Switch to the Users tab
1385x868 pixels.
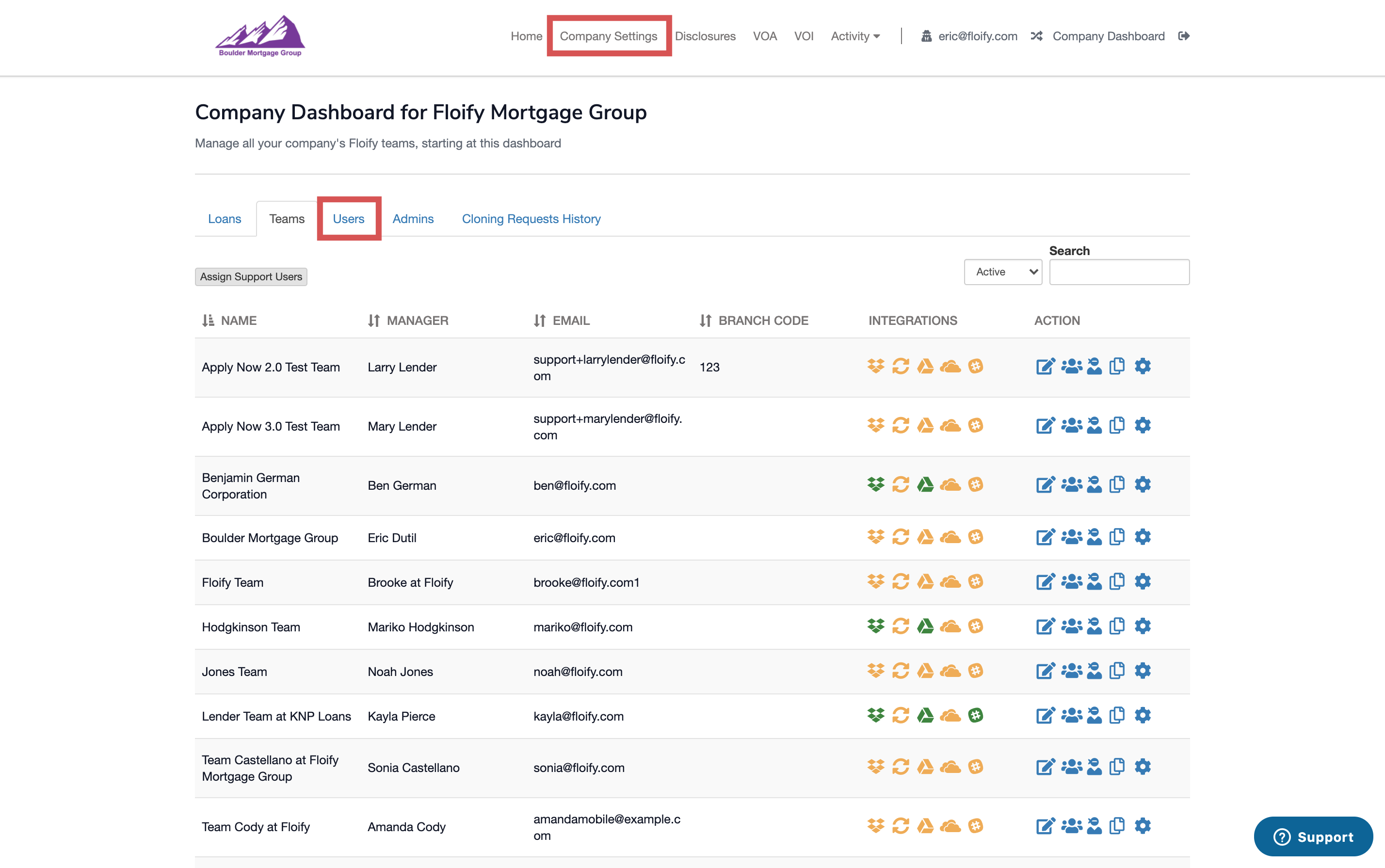(348, 219)
